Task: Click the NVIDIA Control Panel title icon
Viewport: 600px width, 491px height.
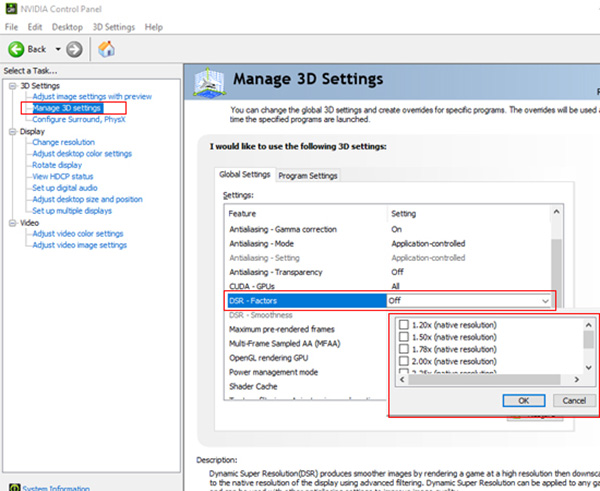Action: [x=9, y=8]
